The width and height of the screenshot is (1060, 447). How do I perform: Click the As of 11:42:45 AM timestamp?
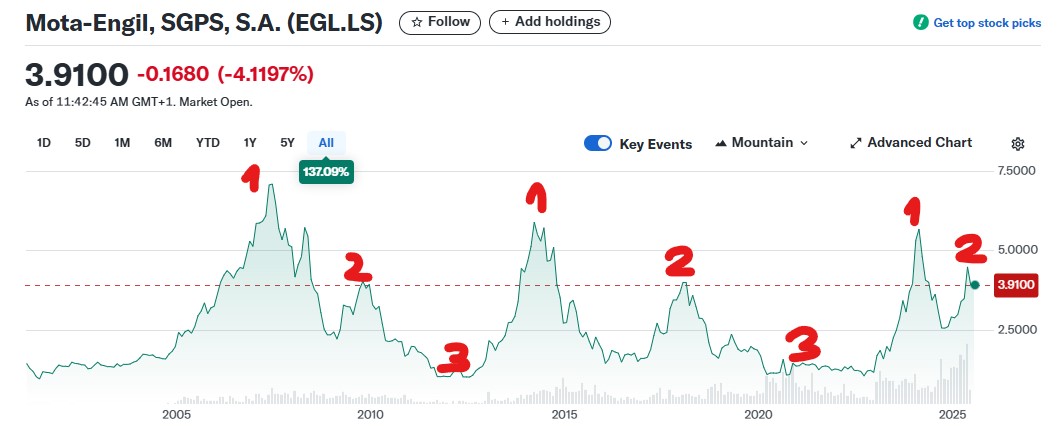tap(139, 102)
